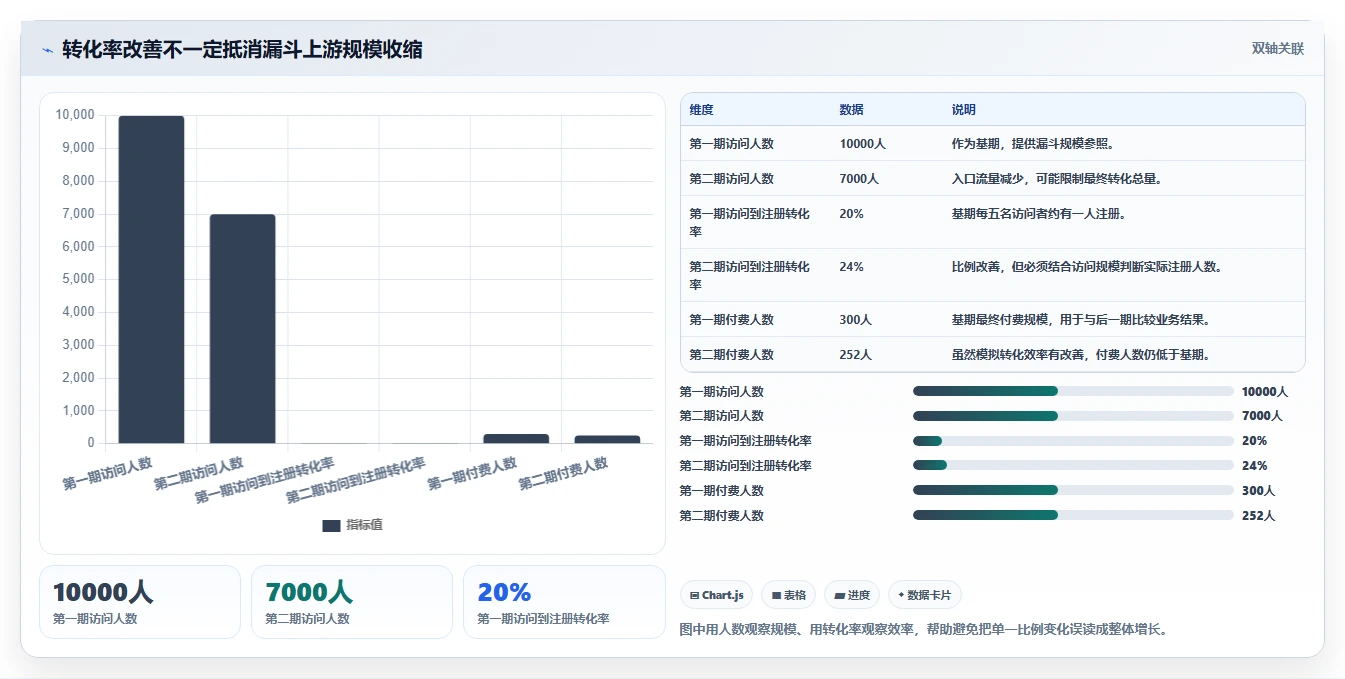Click the 10,000 y-axis label
1345x679 pixels.
(75, 115)
